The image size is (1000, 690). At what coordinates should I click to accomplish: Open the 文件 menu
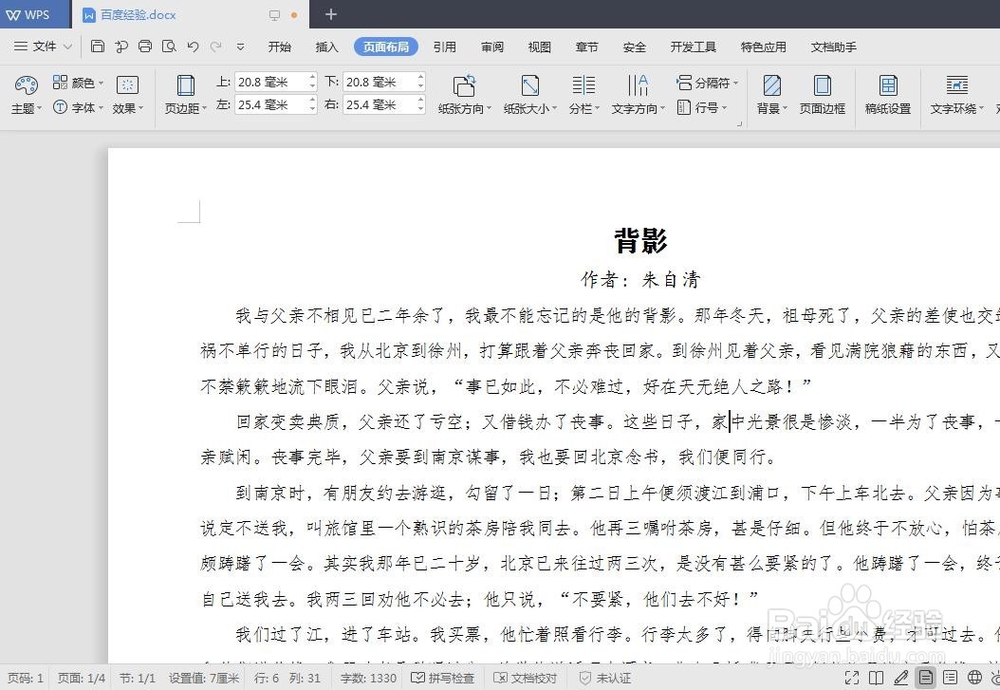42,46
